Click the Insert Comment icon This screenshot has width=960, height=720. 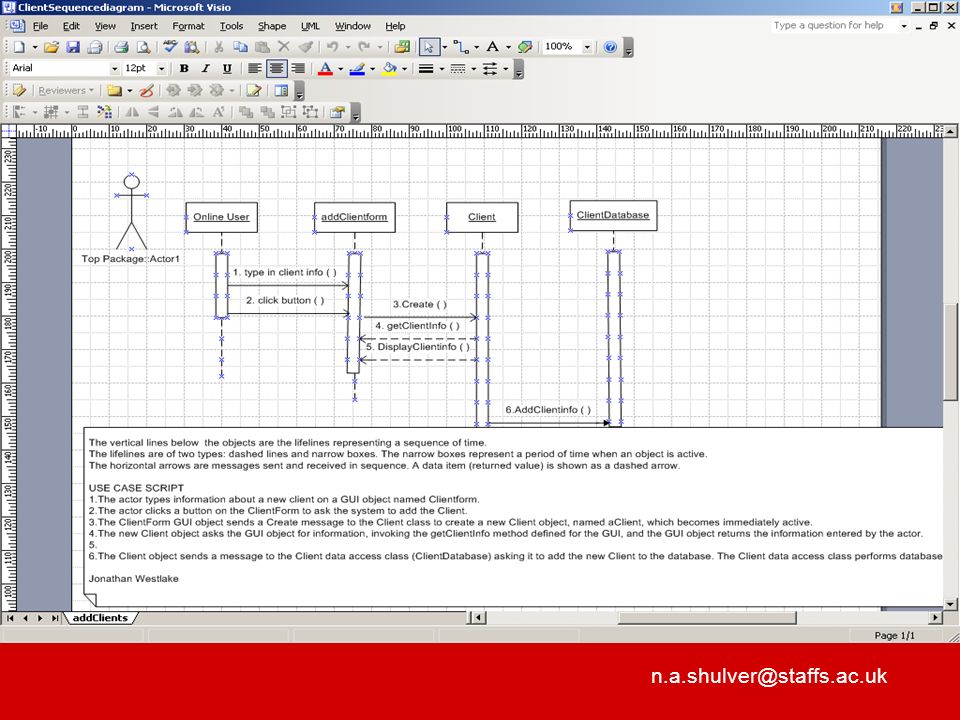click(x=114, y=91)
